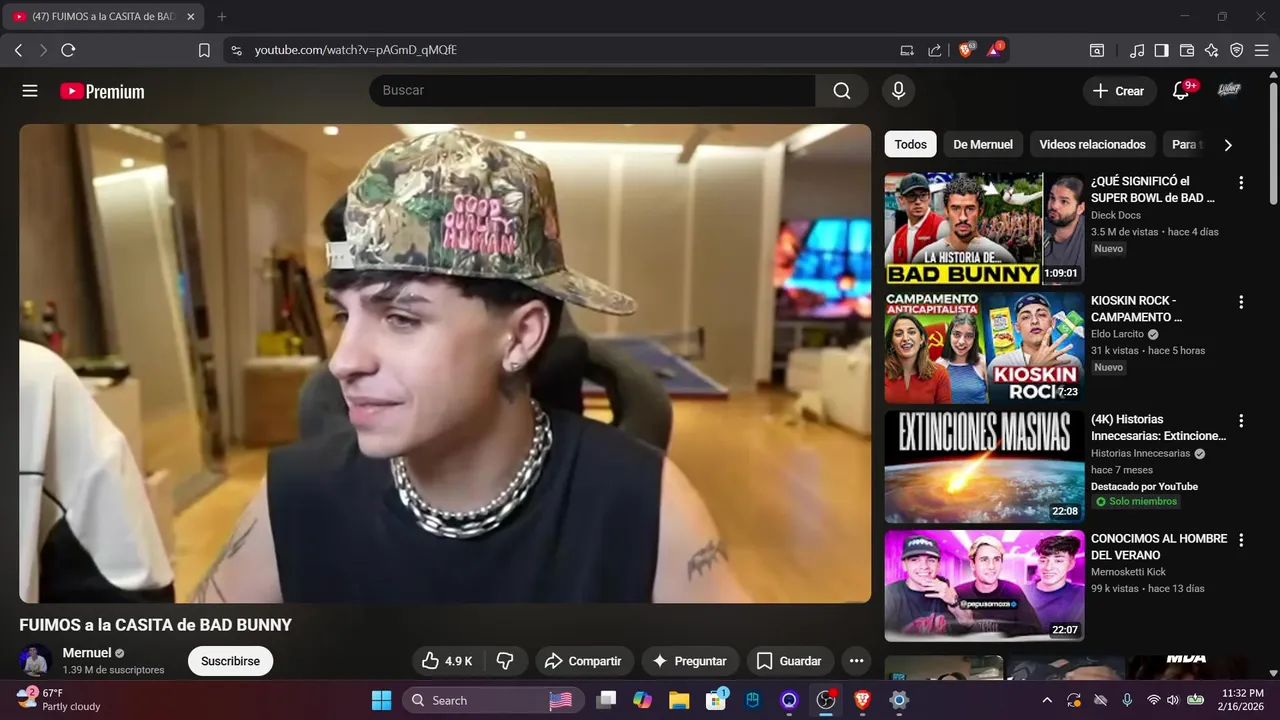Image resolution: width=1280 pixels, height=720 pixels.
Task: Reload the page in browser
Action: point(68,50)
